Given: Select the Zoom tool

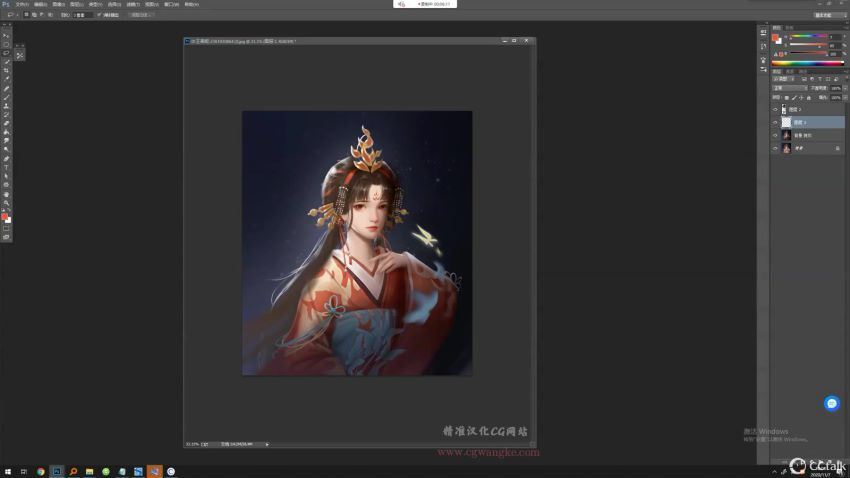Looking at the screenshot, I should (x=7, y=202).
